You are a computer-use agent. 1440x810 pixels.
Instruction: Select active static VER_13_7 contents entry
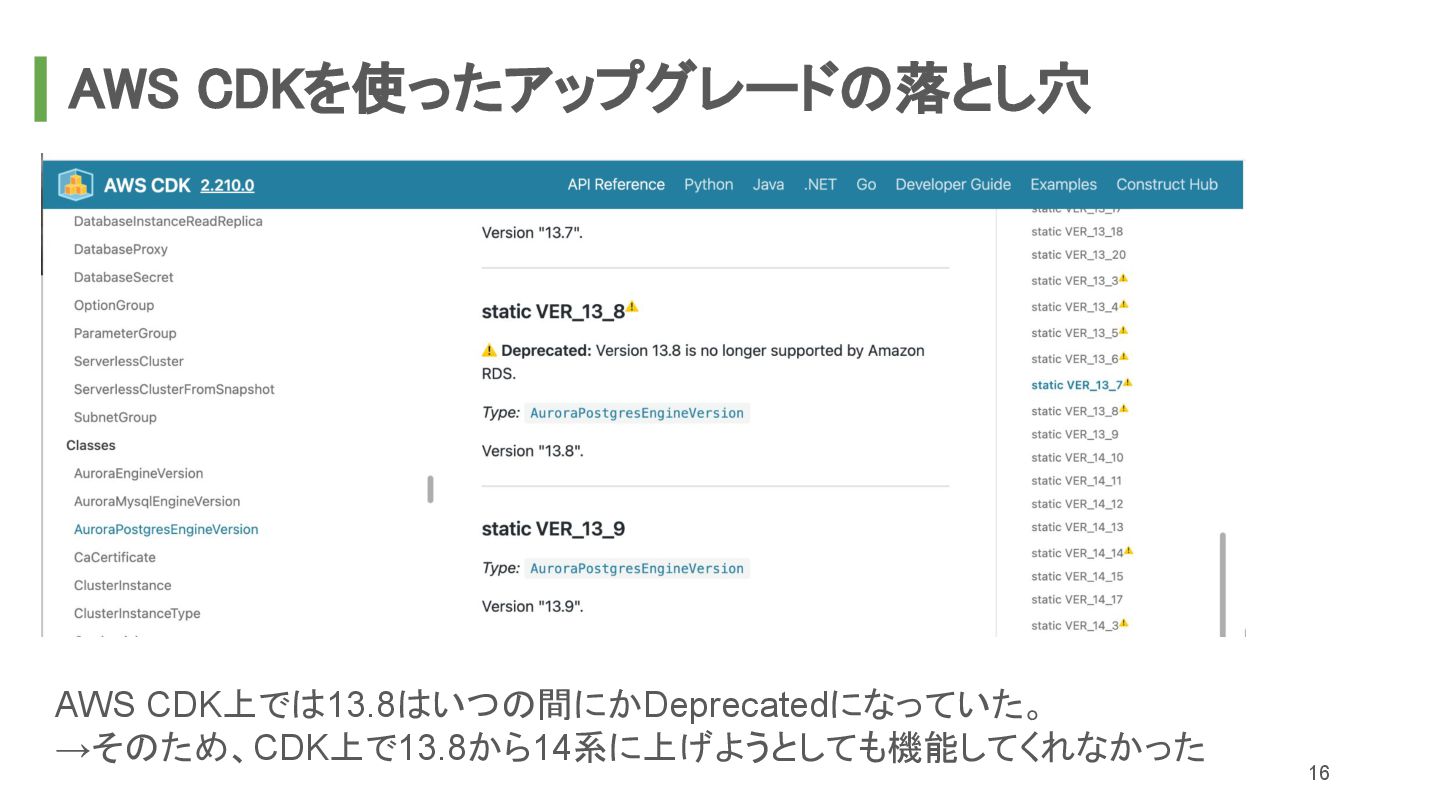[1077, 385]
